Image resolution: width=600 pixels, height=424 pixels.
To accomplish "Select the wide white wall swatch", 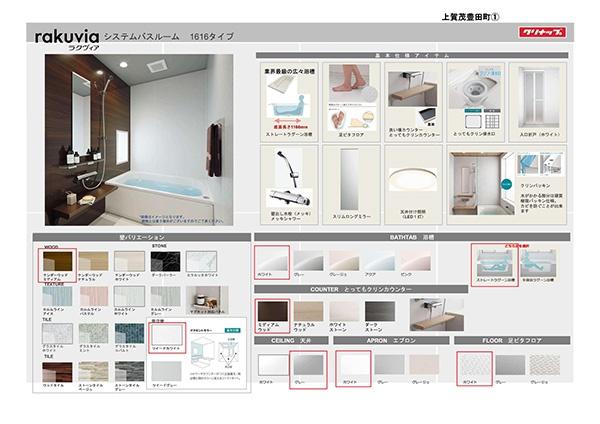I will tap(167, 335).
